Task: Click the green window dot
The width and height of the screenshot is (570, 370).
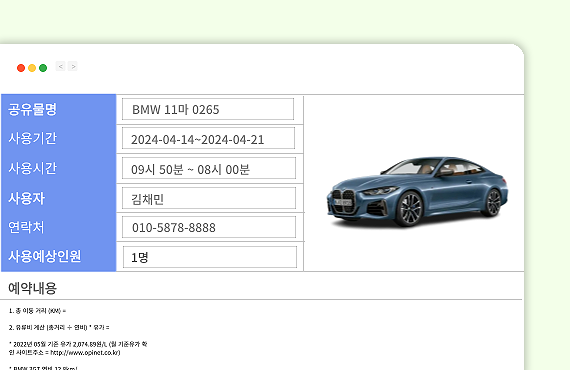Action: tap(43, 68)
